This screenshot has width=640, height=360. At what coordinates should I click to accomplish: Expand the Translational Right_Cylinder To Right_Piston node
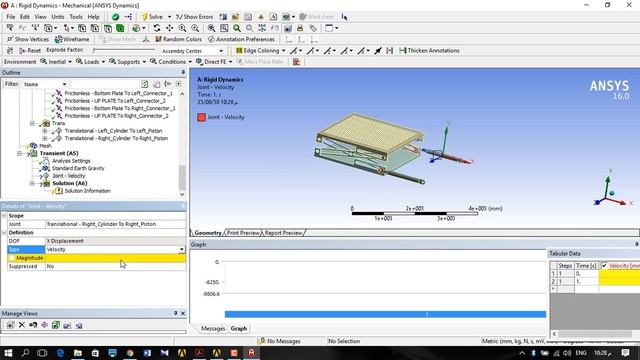coord(45,138)
